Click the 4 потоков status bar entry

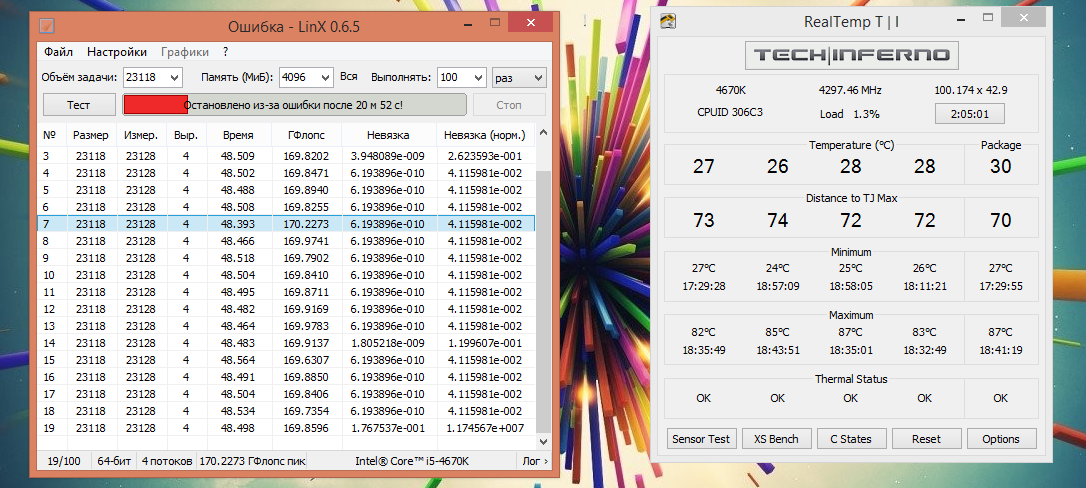point(167,460)
